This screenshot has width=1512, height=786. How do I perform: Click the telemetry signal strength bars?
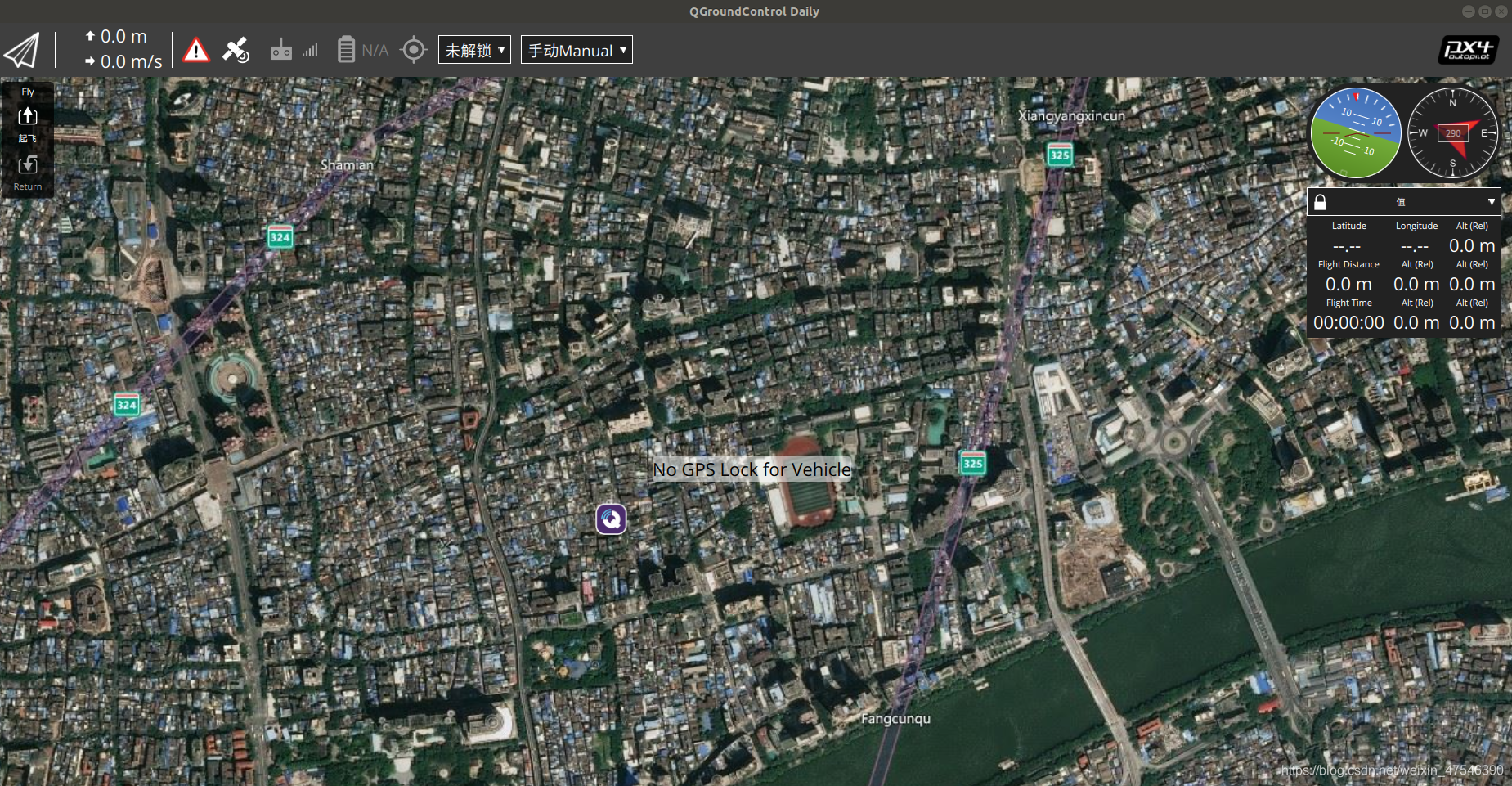[310, 50]
